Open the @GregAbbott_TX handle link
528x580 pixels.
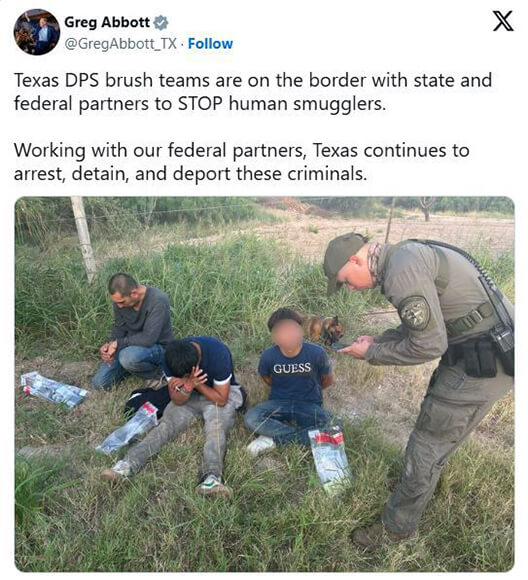[121, 44]
